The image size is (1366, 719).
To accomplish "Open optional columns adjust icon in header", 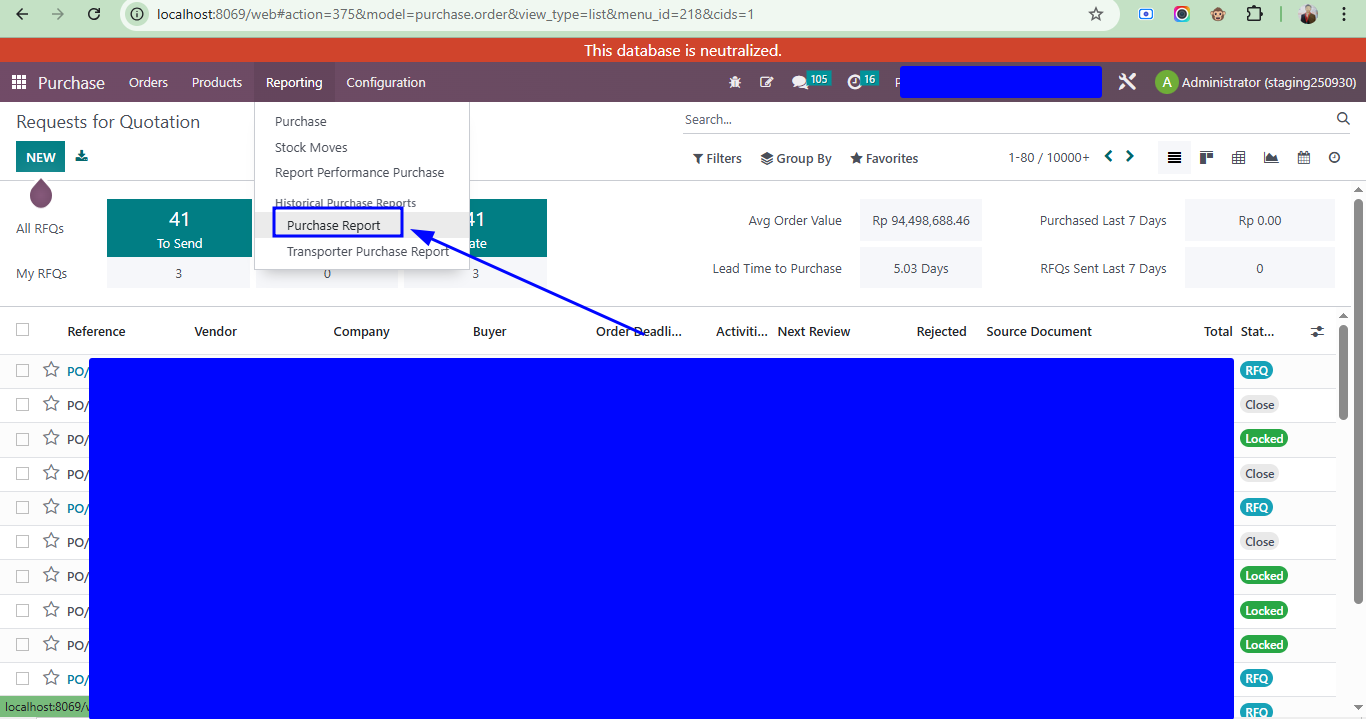I will coord(1317,331).
